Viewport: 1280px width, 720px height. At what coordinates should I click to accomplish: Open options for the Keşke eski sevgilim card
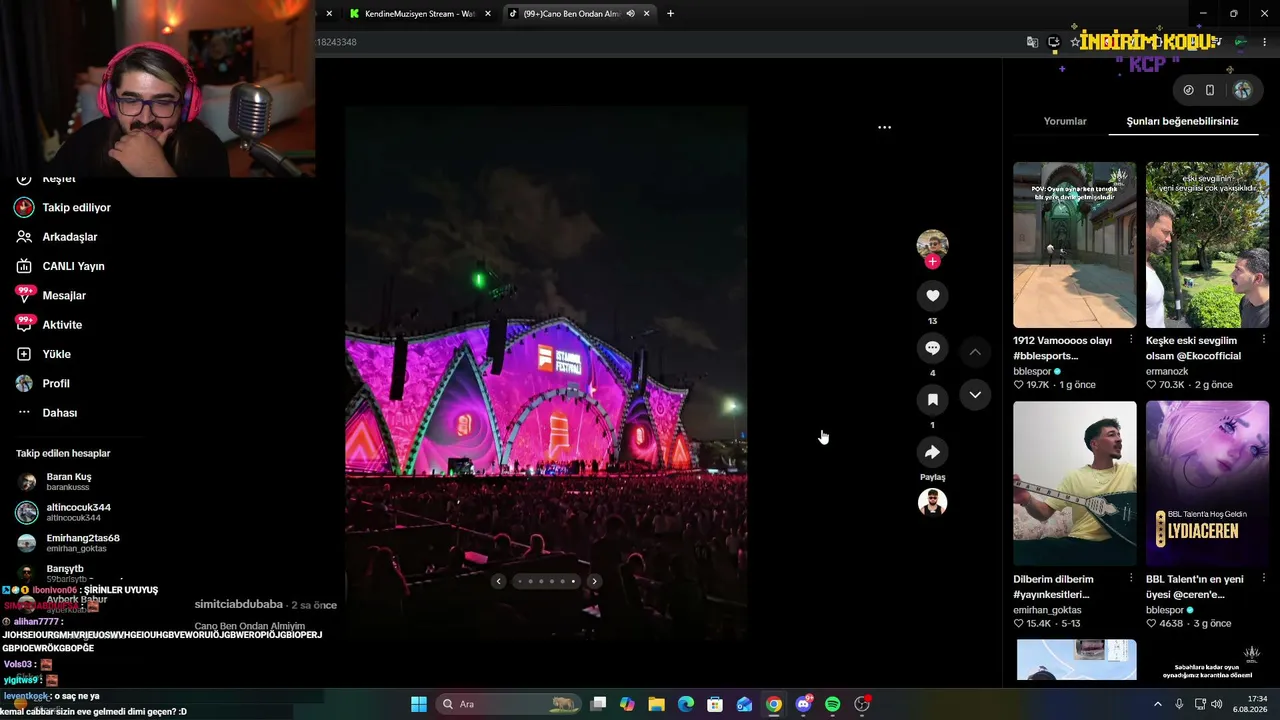click(1264, 340)
